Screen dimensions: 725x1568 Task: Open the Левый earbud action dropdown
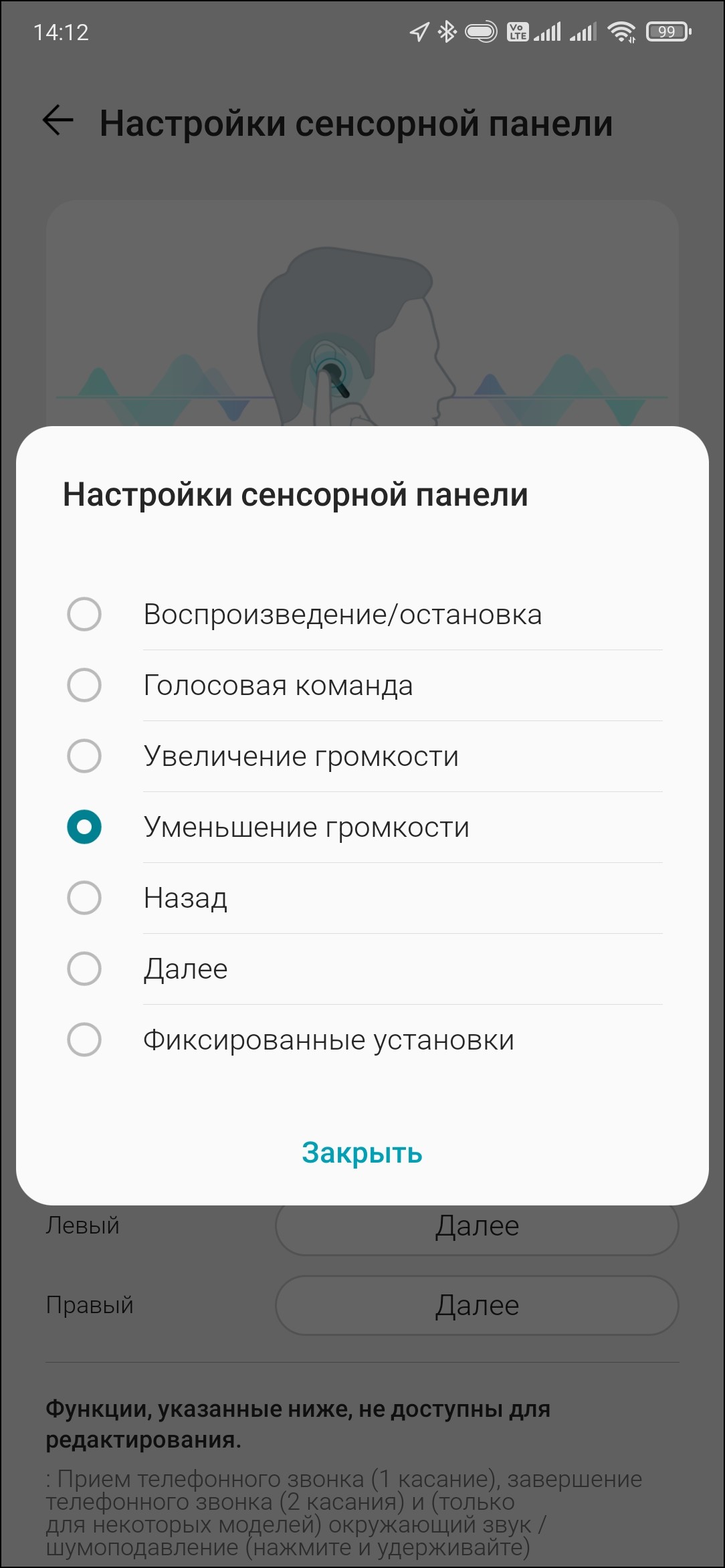[477, 1227]
